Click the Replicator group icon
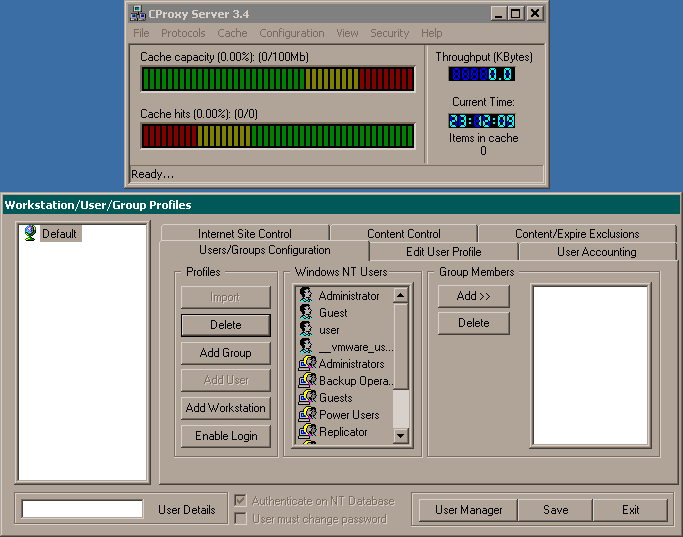 click(x=307, y=431)
